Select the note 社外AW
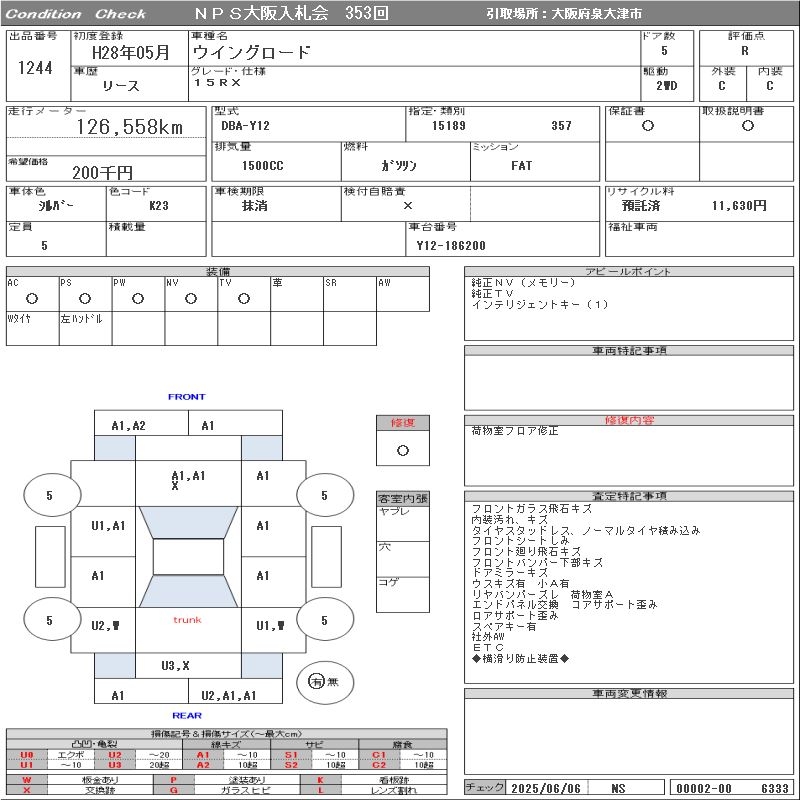 point(488,637)
